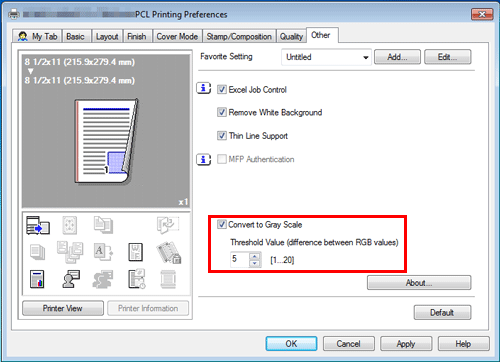Open Help for printing preferences
500x362 pixels.
463,343
